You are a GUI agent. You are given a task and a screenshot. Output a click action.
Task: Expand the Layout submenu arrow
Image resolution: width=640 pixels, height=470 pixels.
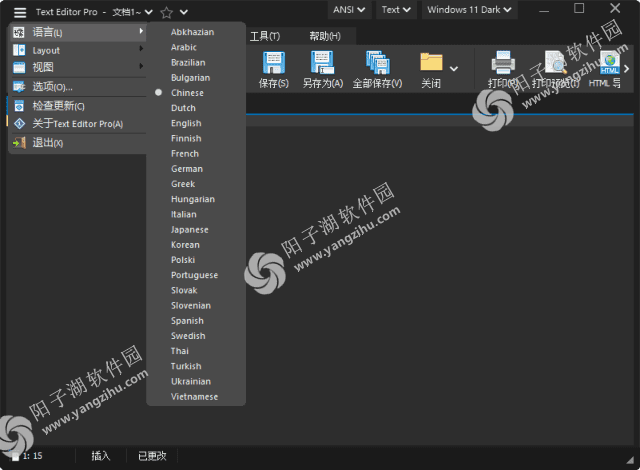(x=141, y=49)
